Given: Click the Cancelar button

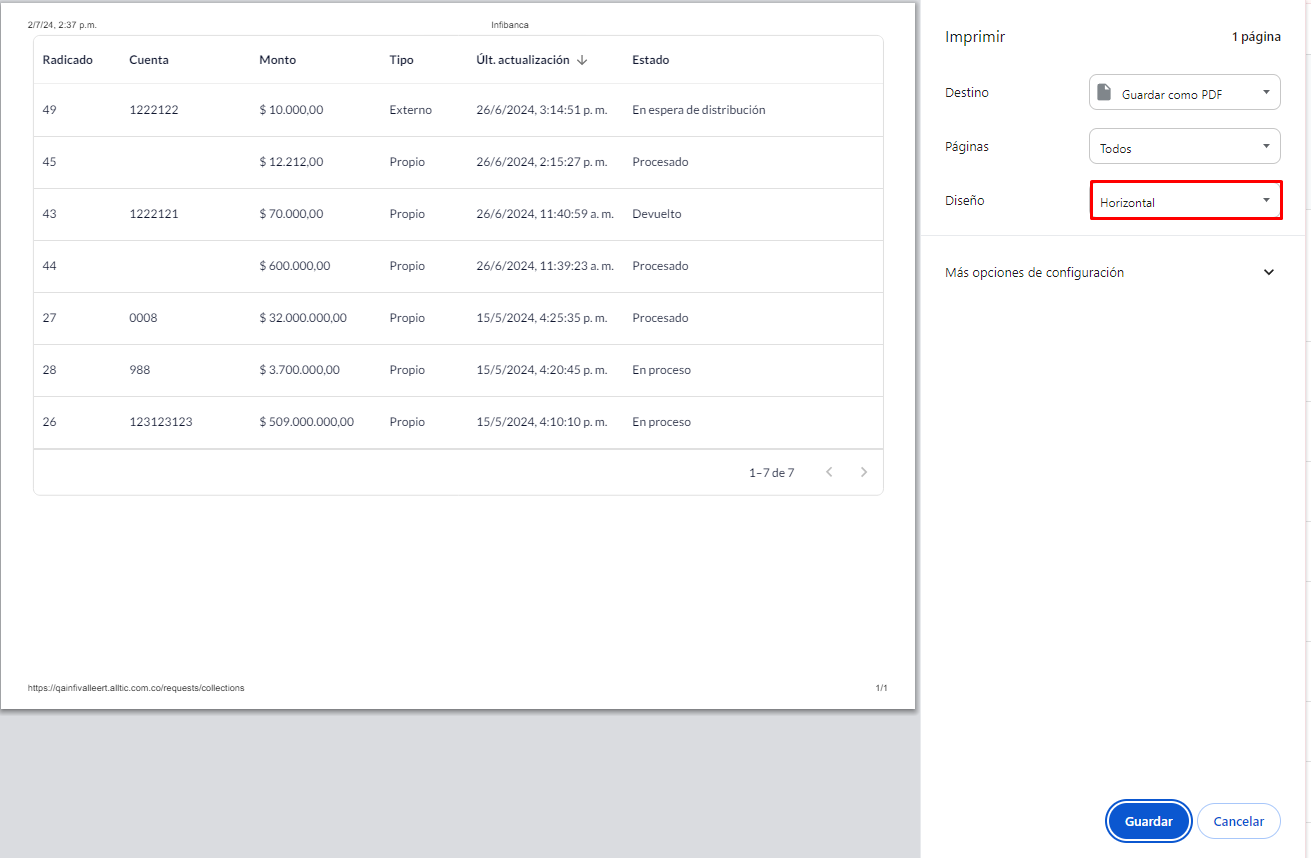Looking at the screenshot, I should tap(1238, 821).
